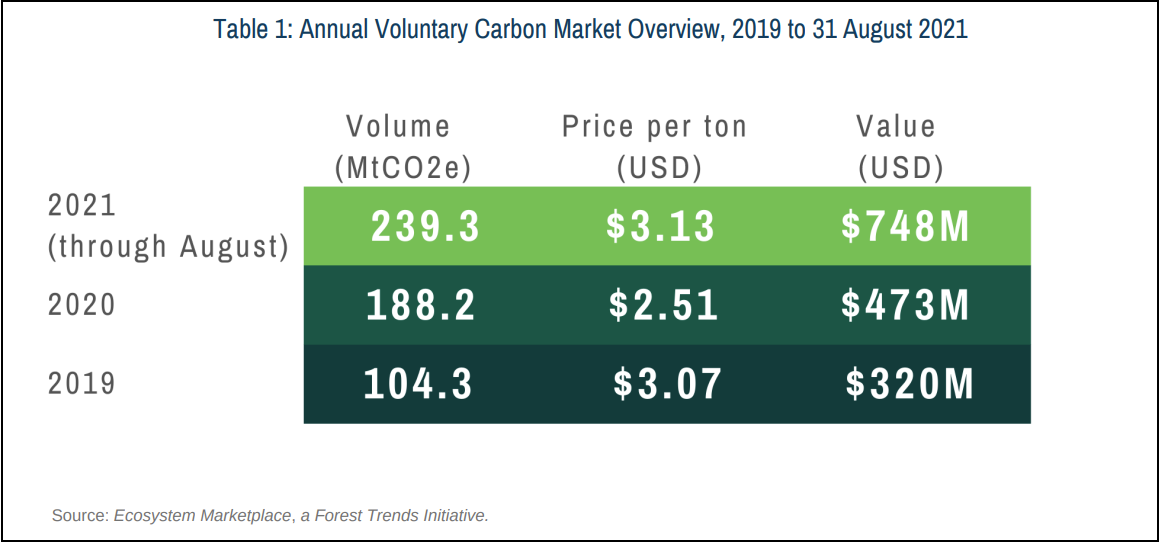Select the 239.3 volume cell
1160x543 pixels.
click(425, 227)
